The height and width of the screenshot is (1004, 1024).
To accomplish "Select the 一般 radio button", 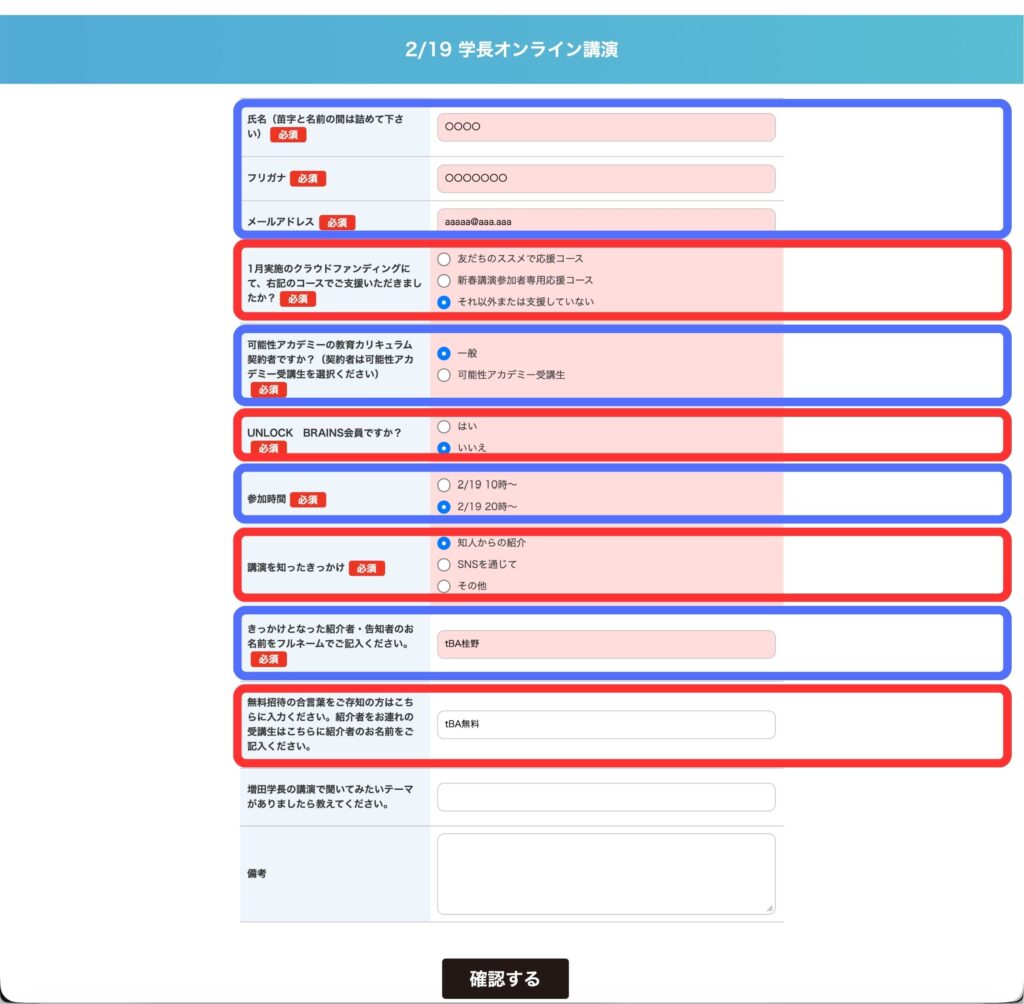I will click(x=445, y=353).
